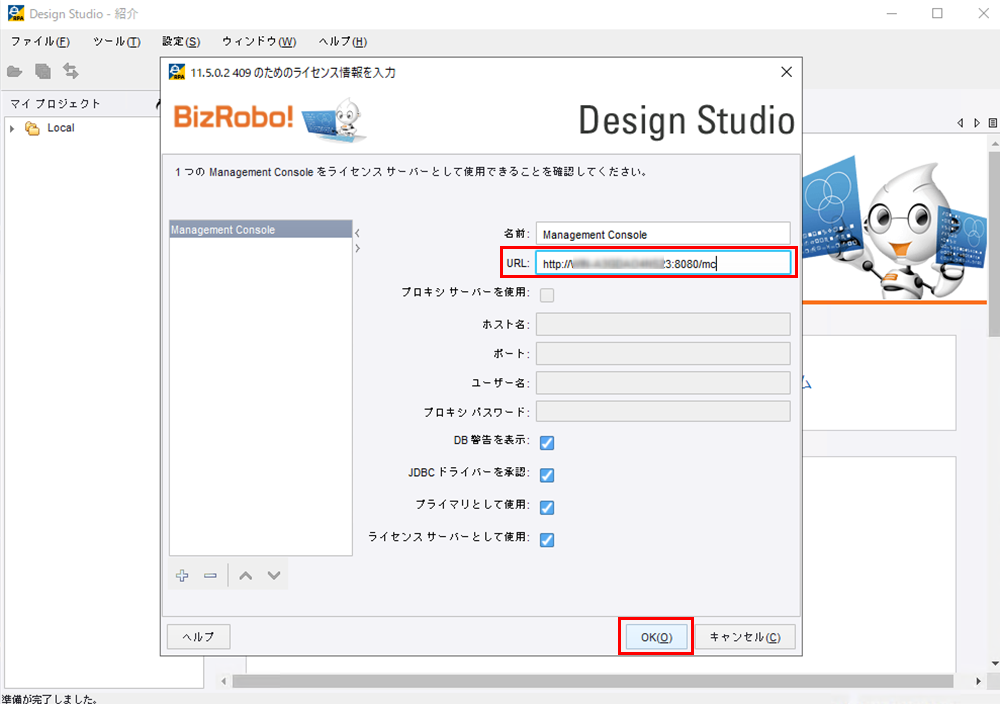Click the disabled ホスト名 field

coord(663,324)
